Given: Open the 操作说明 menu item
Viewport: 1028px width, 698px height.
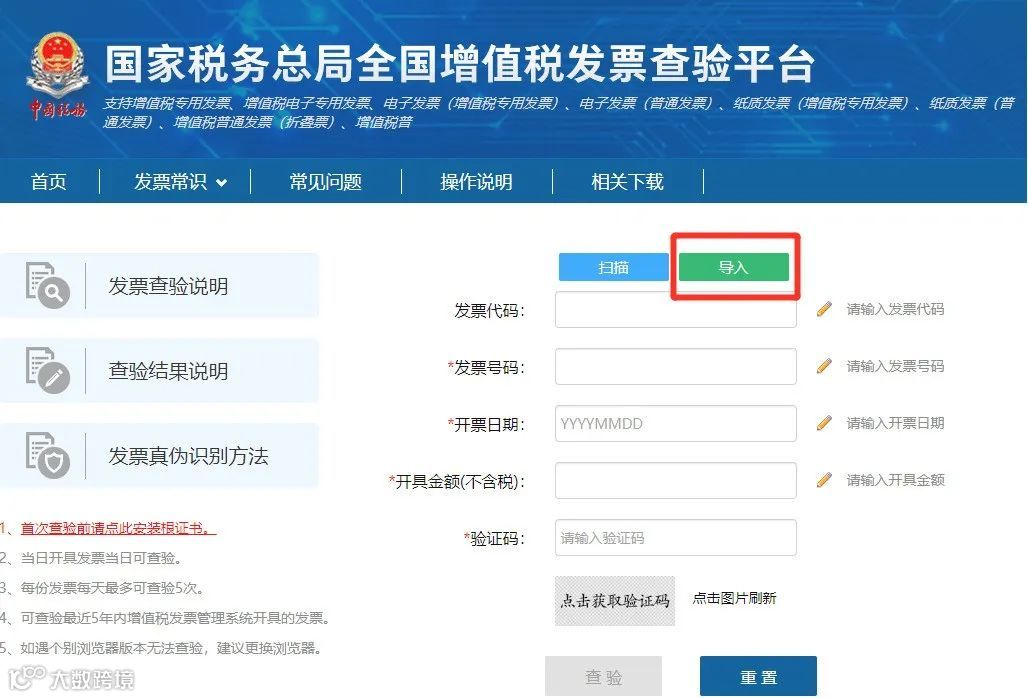Looking at the screenshot, I should pyautogui.click(x=477, y=182).
